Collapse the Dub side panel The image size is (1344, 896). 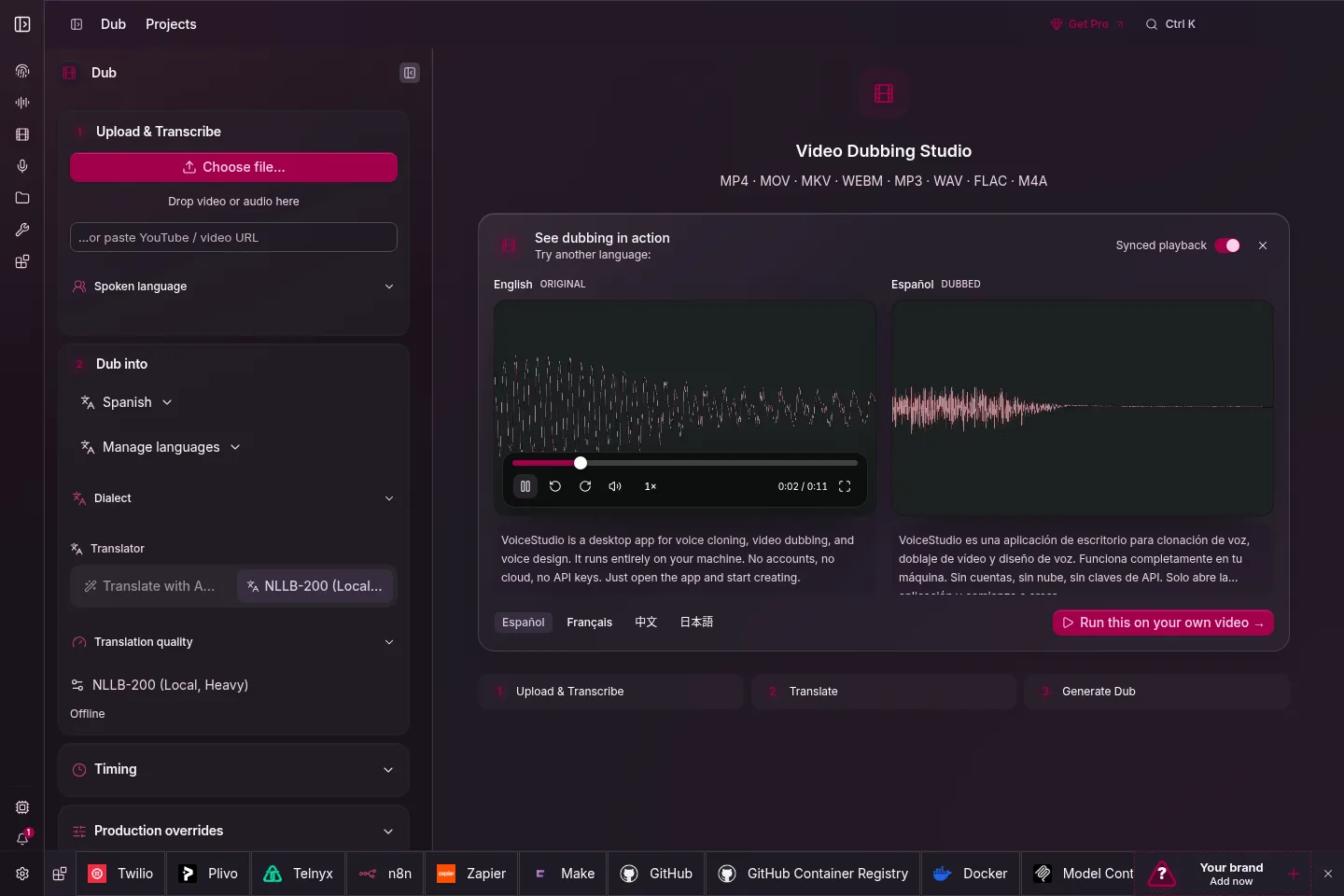tap(410, 73)
